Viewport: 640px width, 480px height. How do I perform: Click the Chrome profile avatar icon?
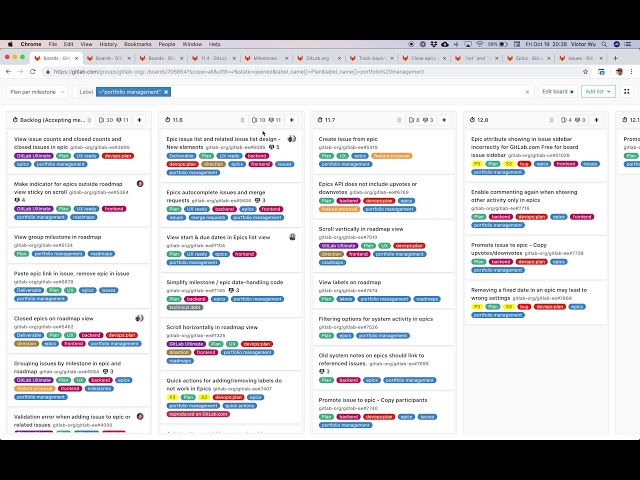coord(619,72)
